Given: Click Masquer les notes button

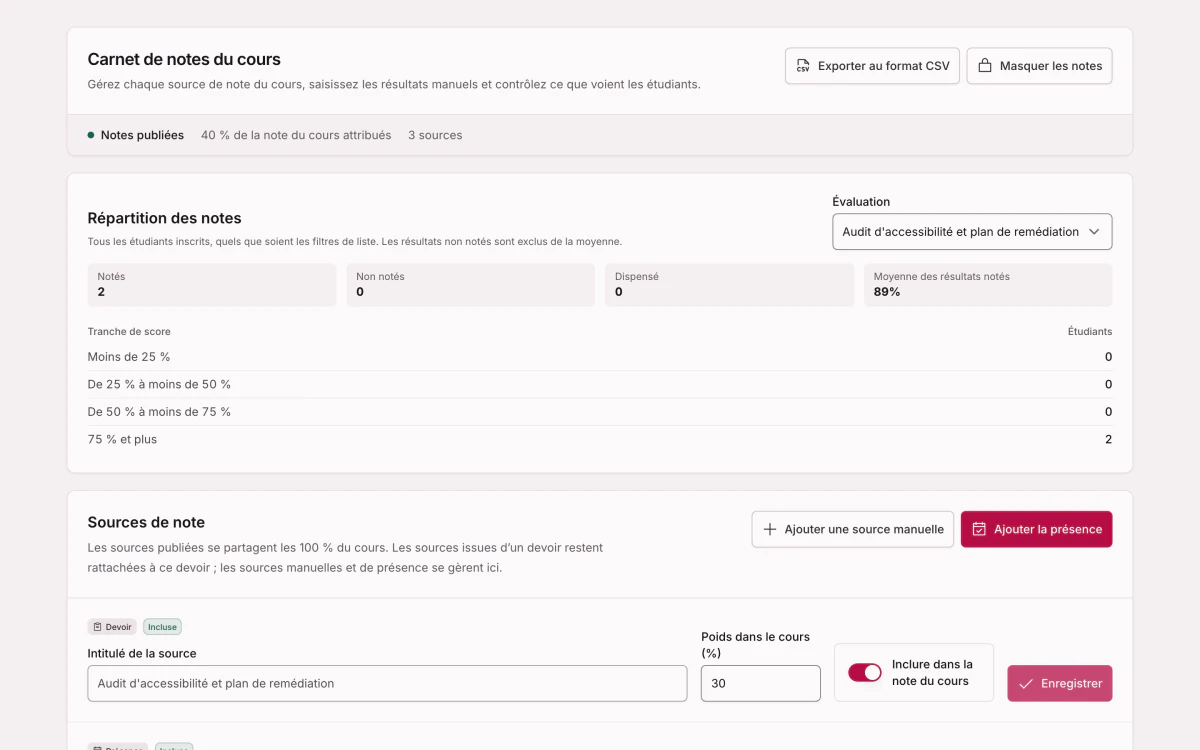Looking at the screenshot, I should coord(1039,66).
